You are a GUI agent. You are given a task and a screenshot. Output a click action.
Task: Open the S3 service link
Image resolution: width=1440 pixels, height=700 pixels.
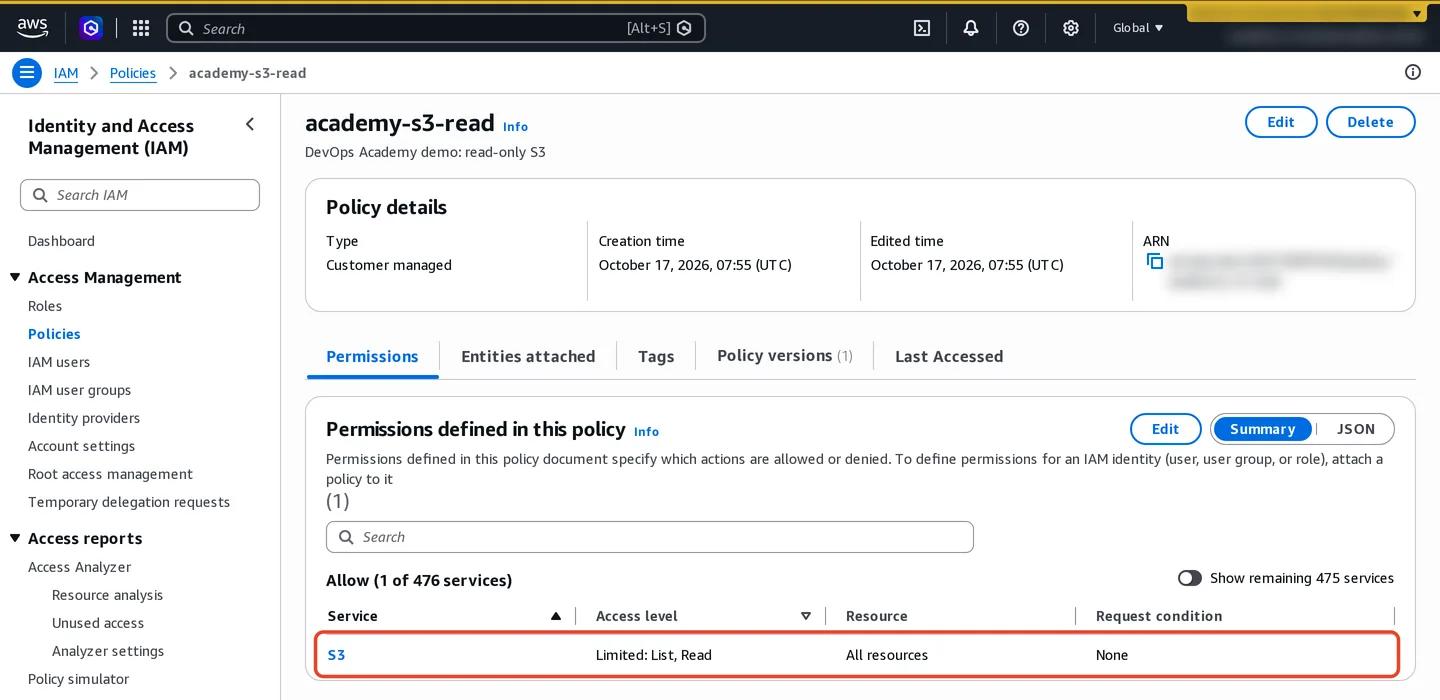[x=336, y=655]
